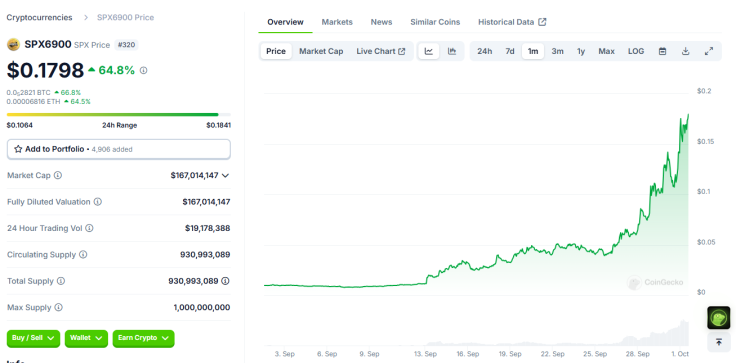Switch to candlestick chart icon
The image size is (736, 363).
[452, 51]
